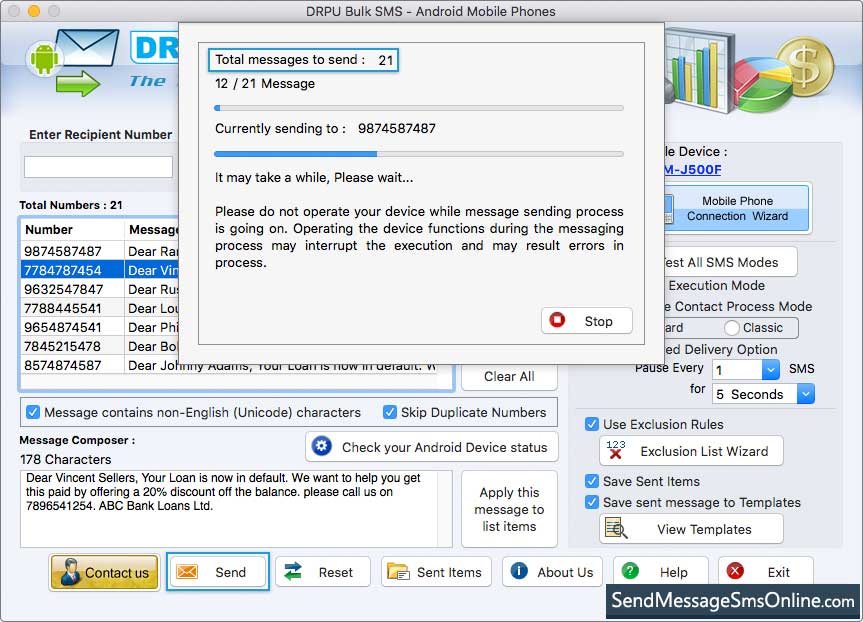Toggle the non-English Unicode characters checkbox

point(33,412)
